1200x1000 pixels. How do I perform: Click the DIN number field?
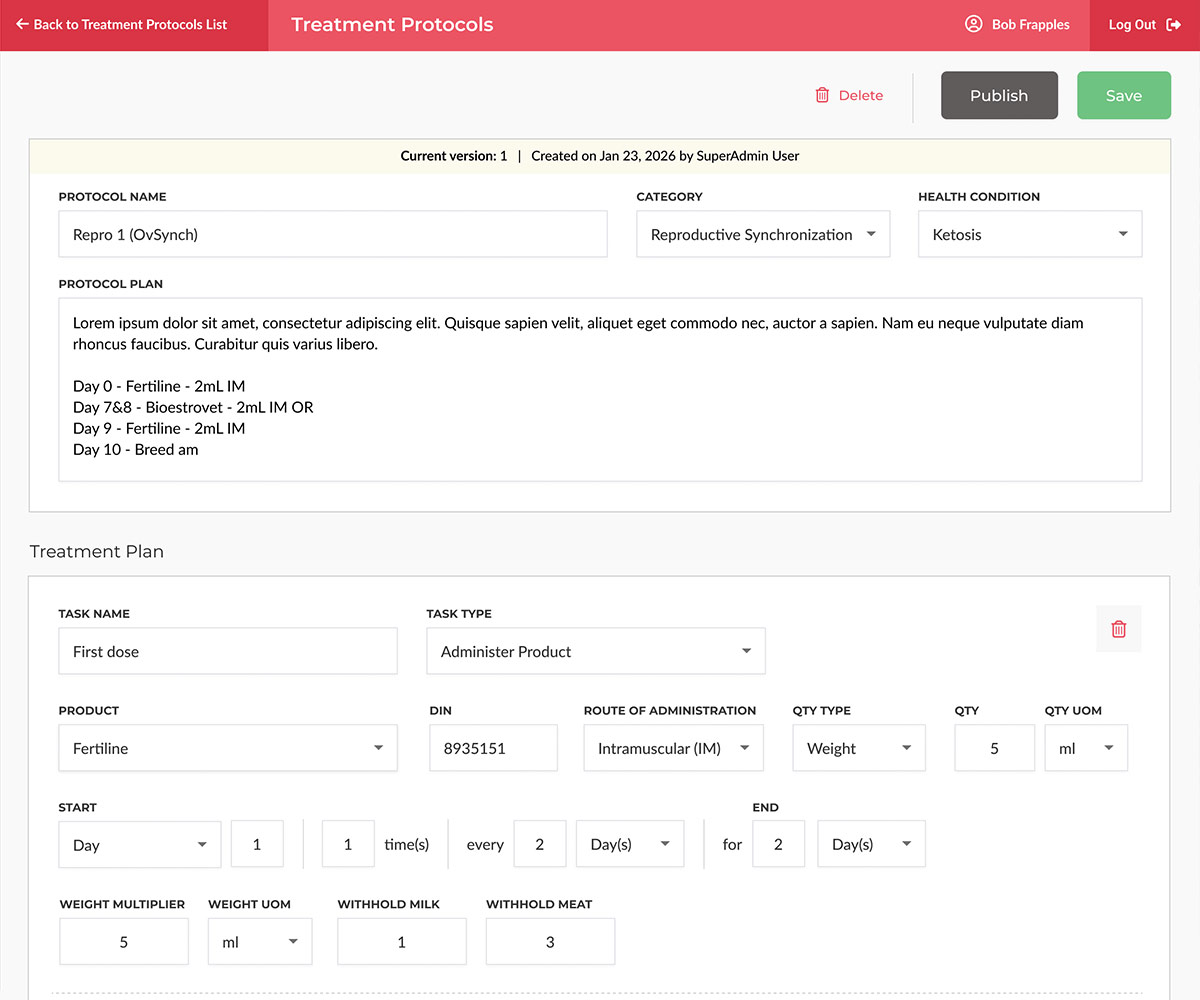point(493,748)
